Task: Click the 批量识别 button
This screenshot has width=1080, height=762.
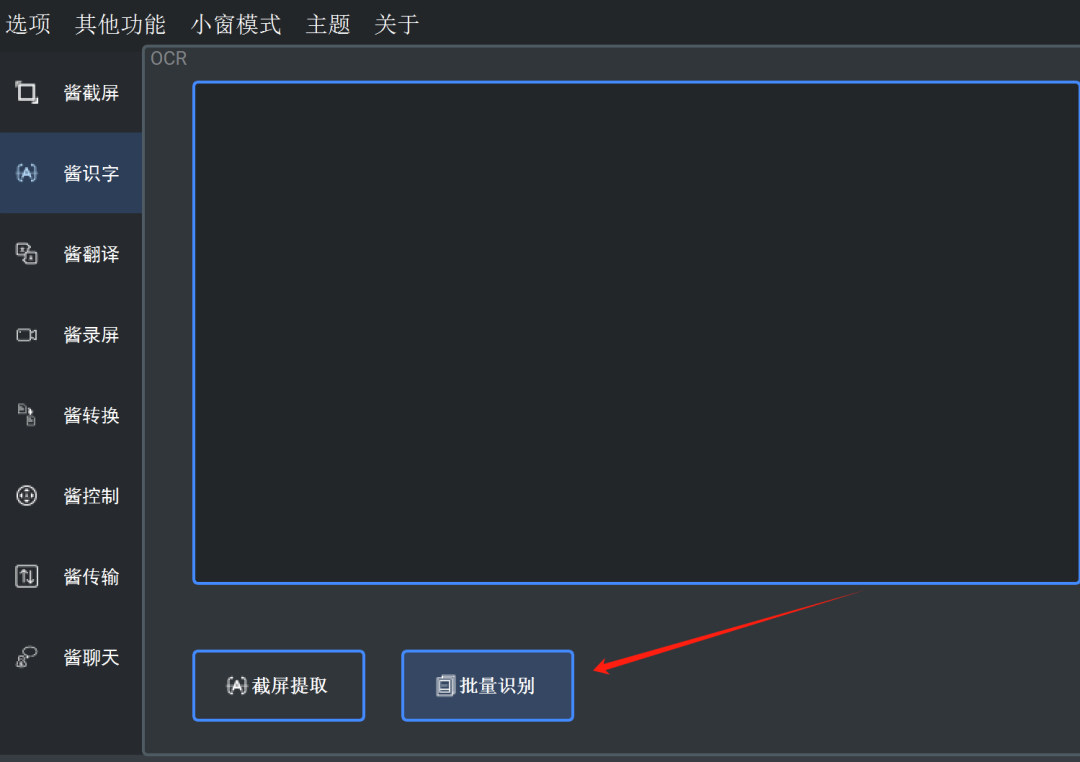Action: pos(488,686)
